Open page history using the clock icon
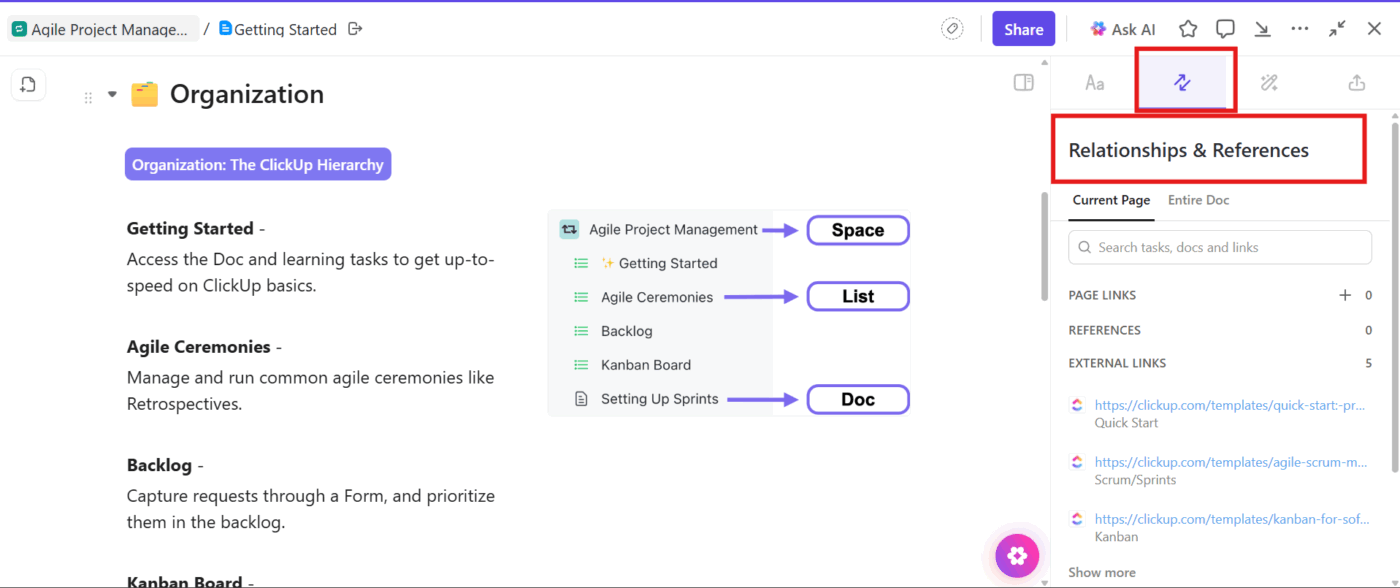Viewport: 1400px width, 588px height. click(x=28, y=84)
